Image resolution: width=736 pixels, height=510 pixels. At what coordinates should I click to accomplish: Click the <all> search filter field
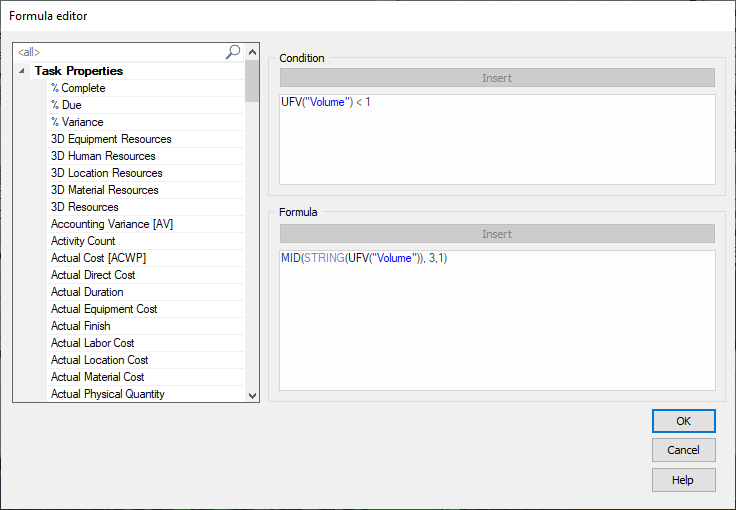120,52
